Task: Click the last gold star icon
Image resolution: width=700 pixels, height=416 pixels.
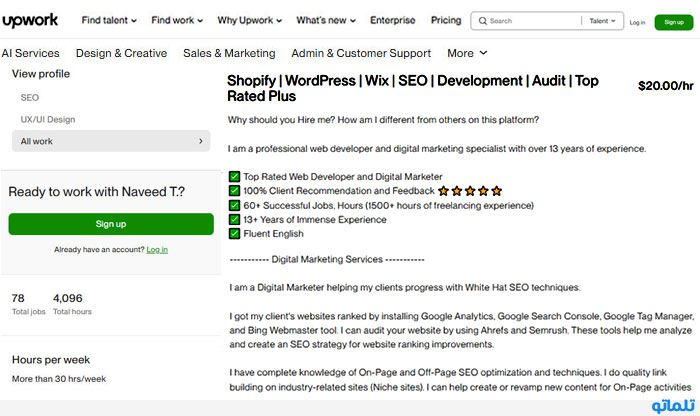Action: click(x=496, y=191)
